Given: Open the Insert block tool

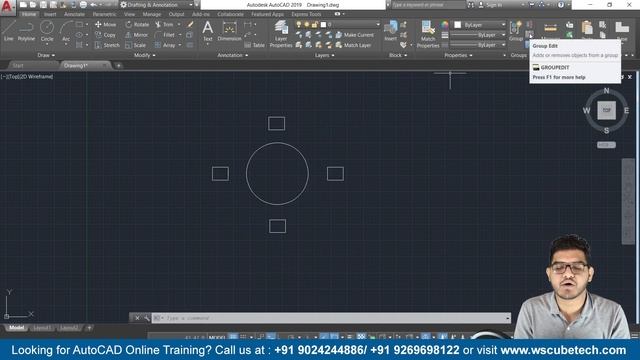Looking at the screenshot, I should pyautogui.click(x=391, y=31).
